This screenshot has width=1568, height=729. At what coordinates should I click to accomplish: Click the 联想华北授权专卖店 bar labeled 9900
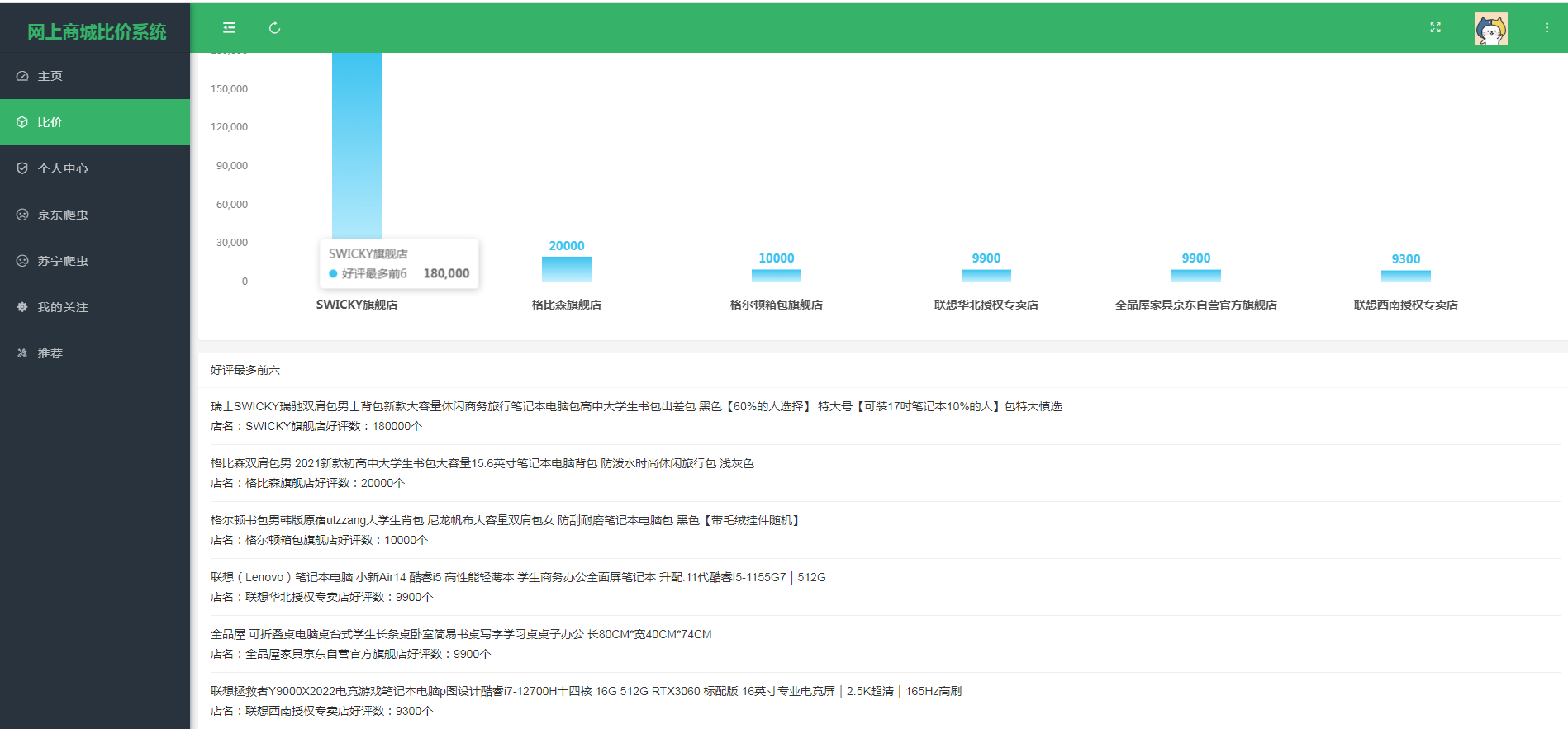pyautogui.click(x=986, y=276)
